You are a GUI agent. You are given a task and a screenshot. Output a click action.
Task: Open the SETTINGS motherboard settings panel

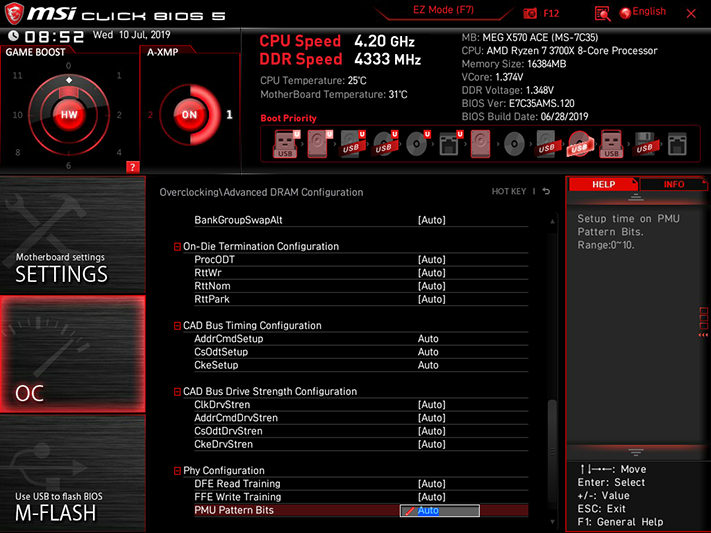pos(73,235)
